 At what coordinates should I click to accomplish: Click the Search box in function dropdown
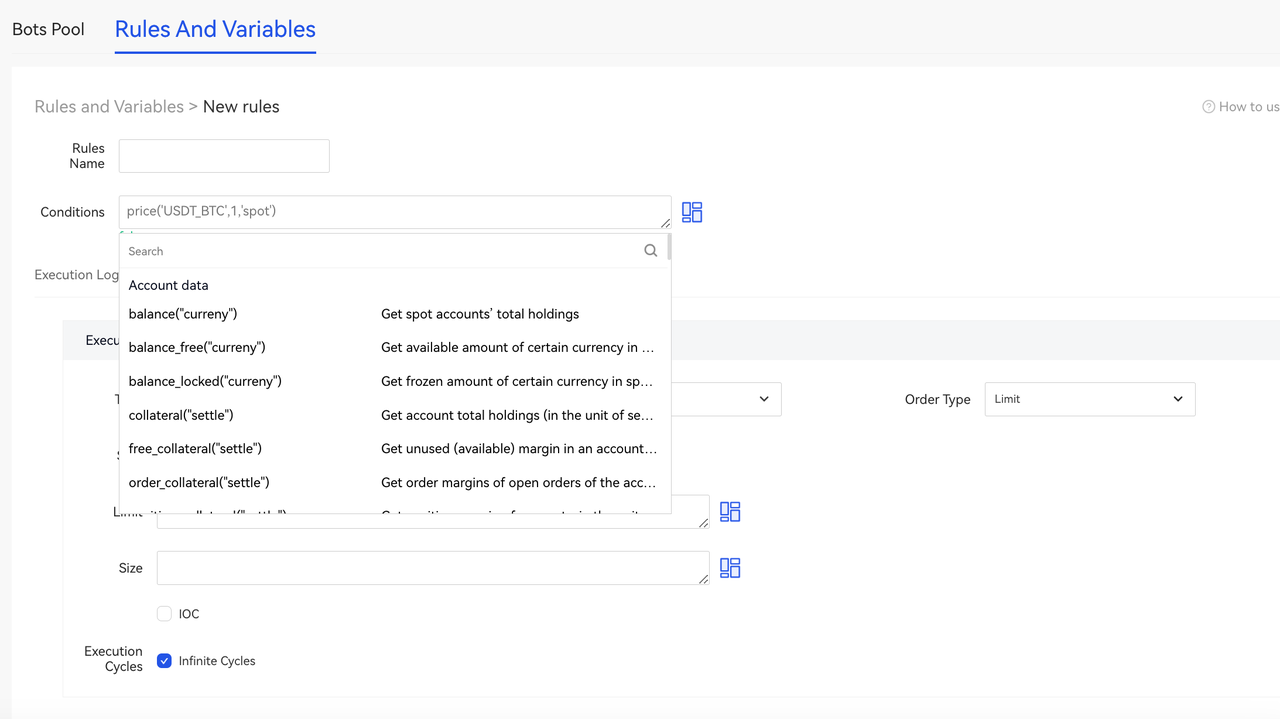coord(380,251)
